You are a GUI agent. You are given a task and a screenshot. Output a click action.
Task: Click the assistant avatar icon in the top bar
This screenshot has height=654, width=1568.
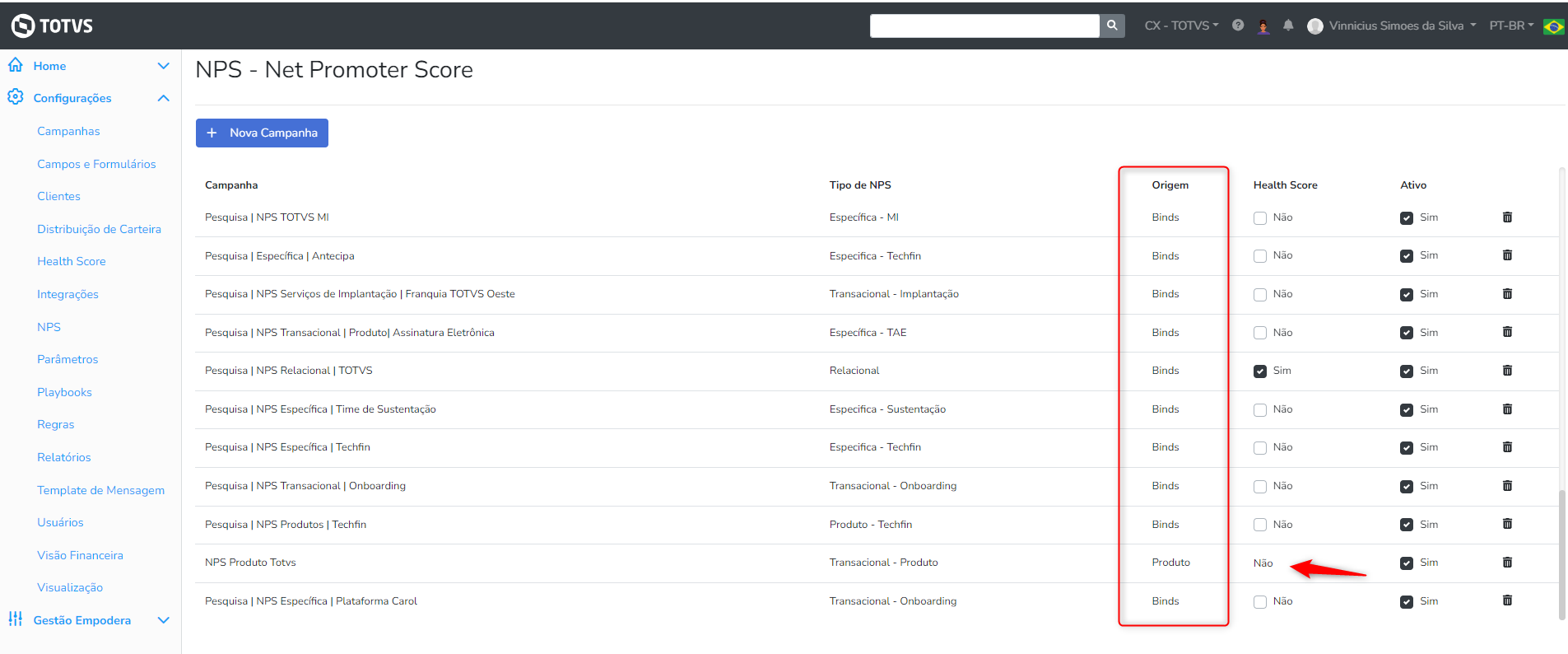click(x=1263, y=26)
